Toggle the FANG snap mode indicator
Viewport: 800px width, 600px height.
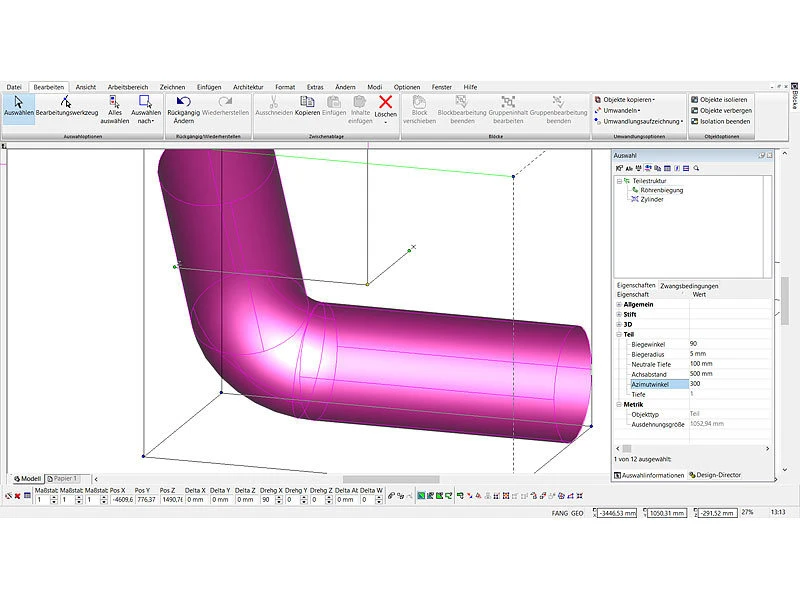(x=560, y=512)
